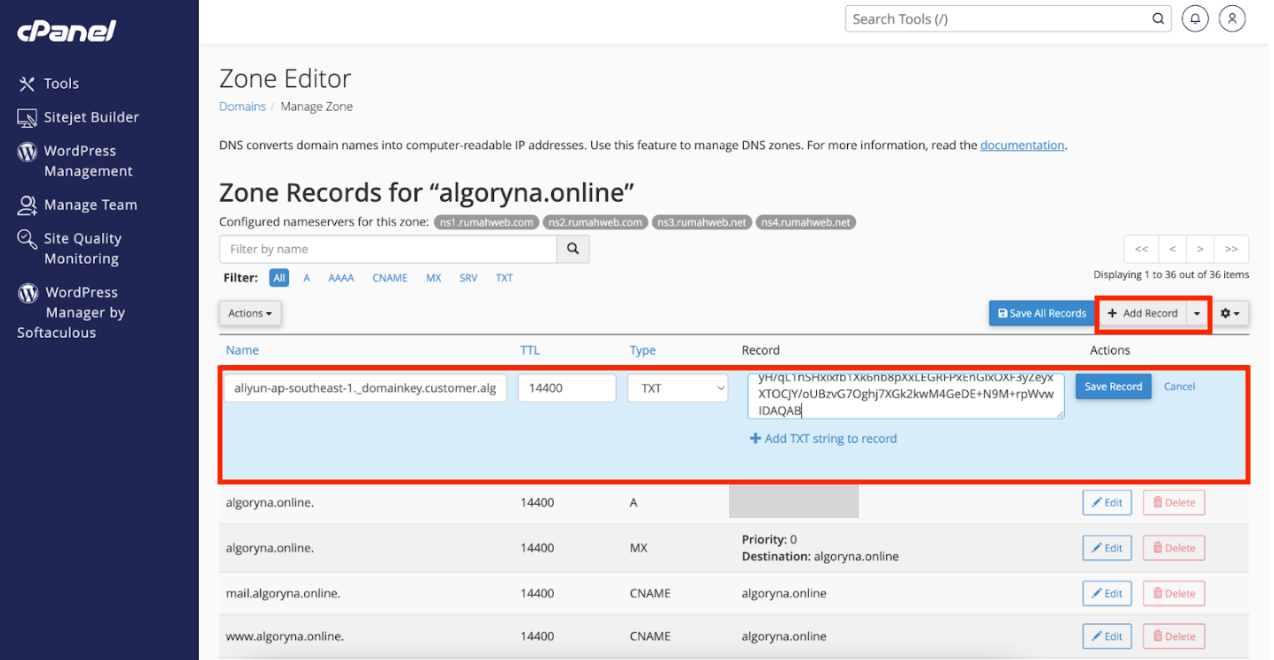
Task: Filter records by CNAME type
Action: coord(389,278)
